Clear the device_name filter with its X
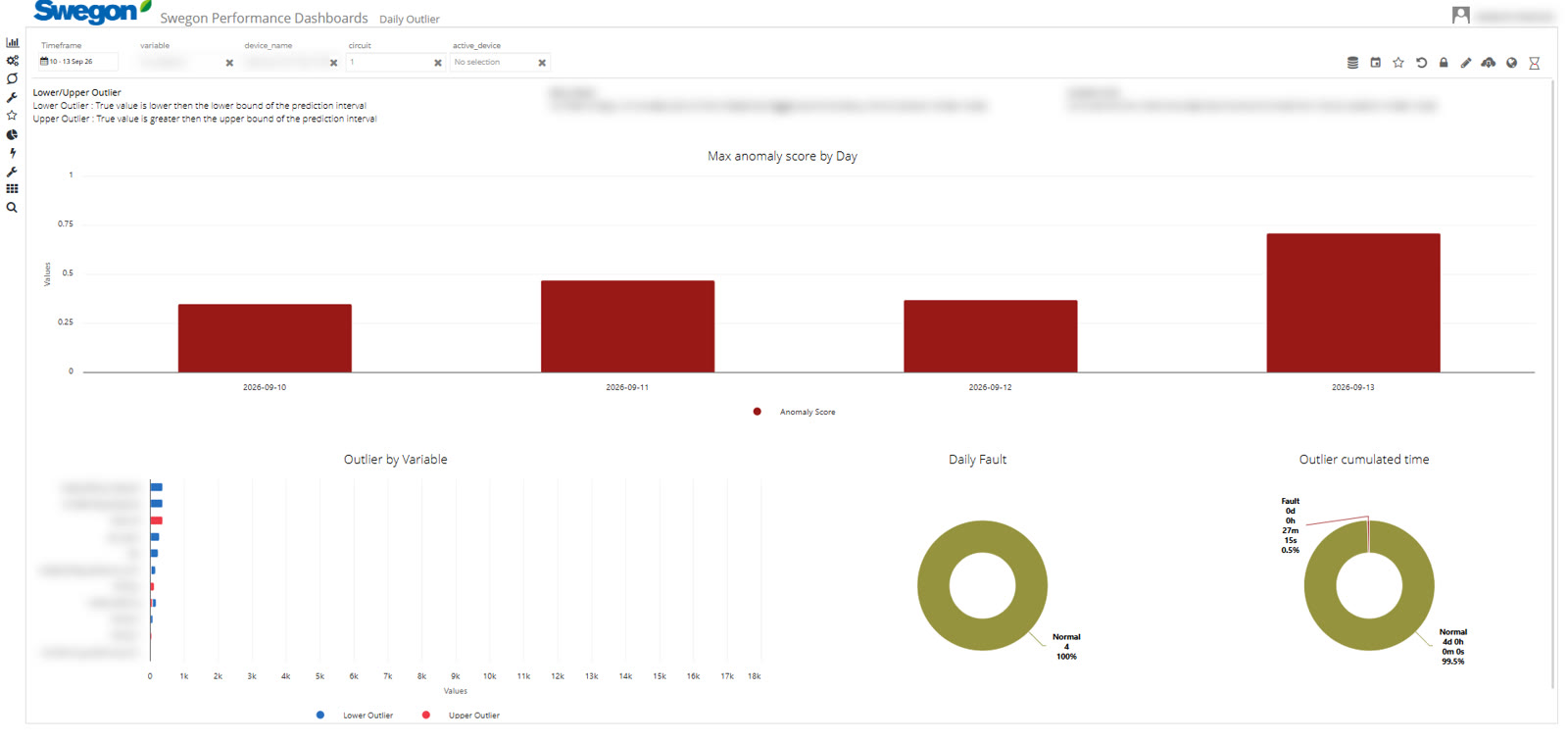 pyautogui.click(x=334, y=63)
